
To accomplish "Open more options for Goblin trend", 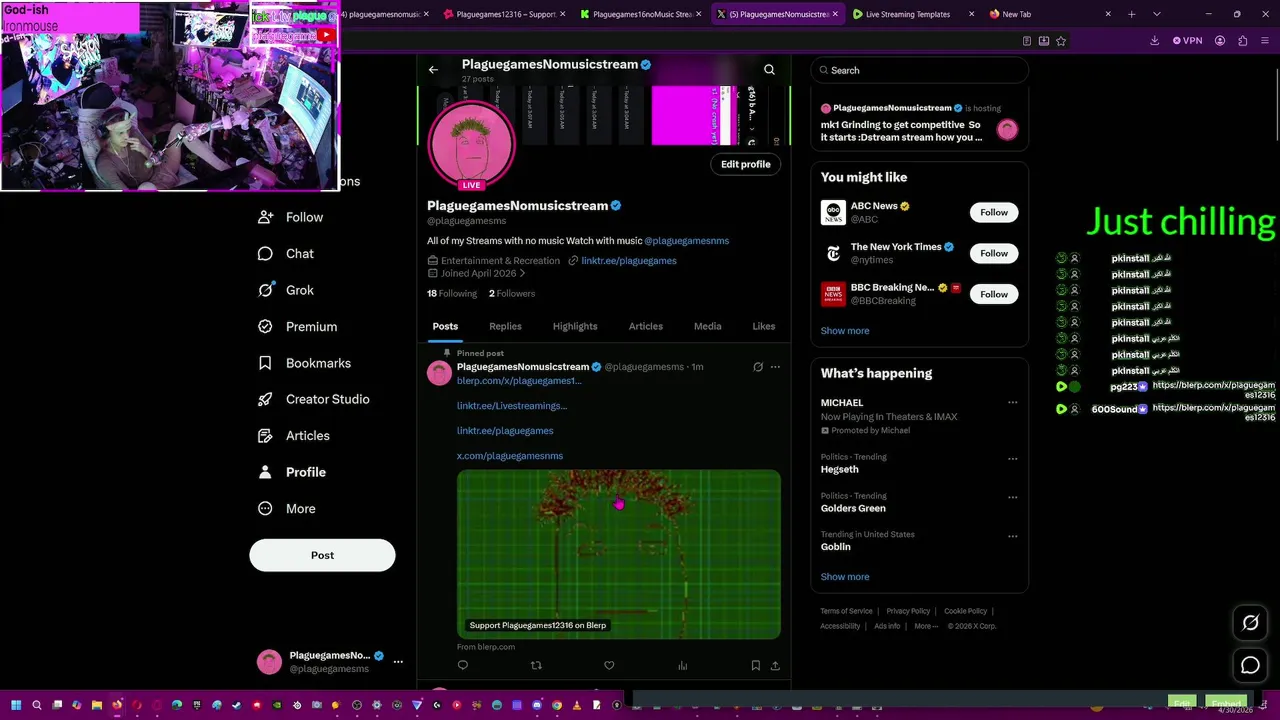I will click(x=1012, y=536).
